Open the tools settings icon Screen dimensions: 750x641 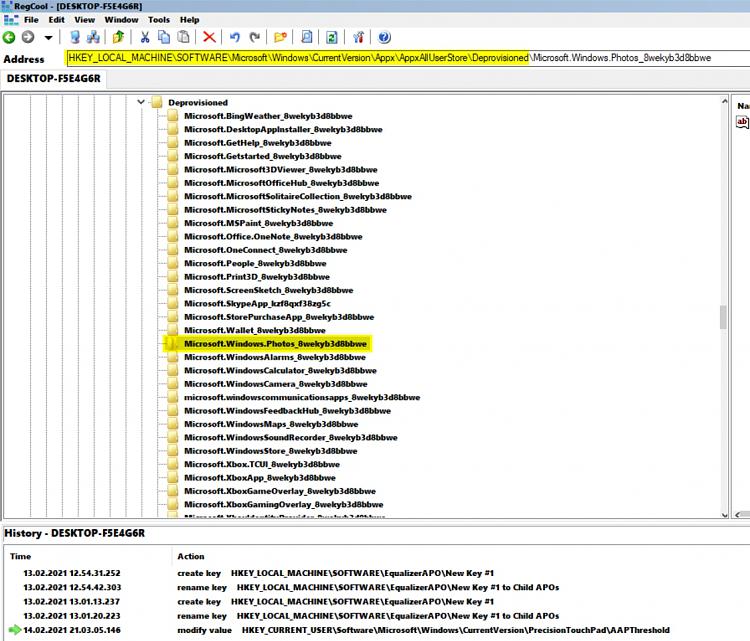[x=358, y=37]
